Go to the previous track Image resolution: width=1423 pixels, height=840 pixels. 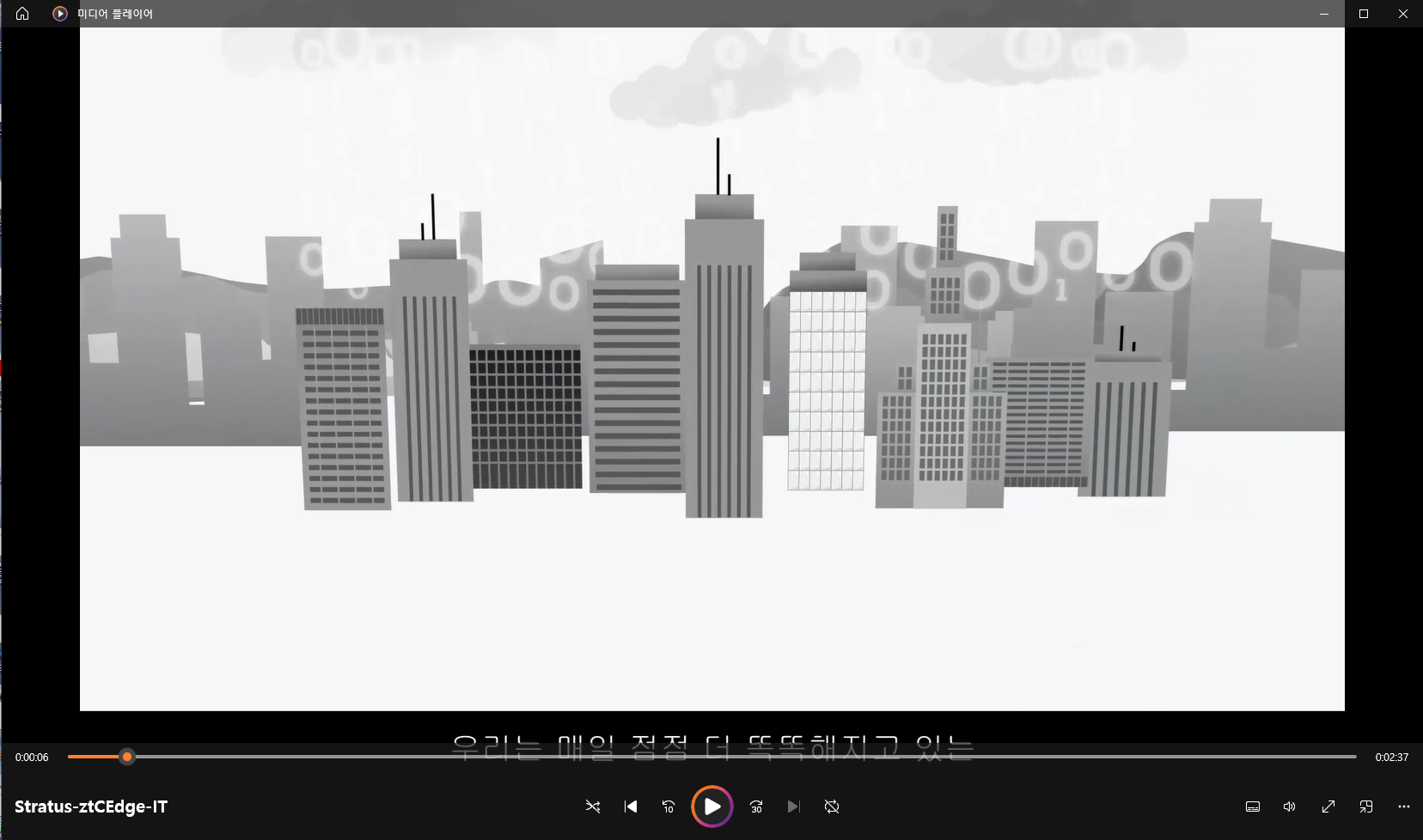pos(631,807)
